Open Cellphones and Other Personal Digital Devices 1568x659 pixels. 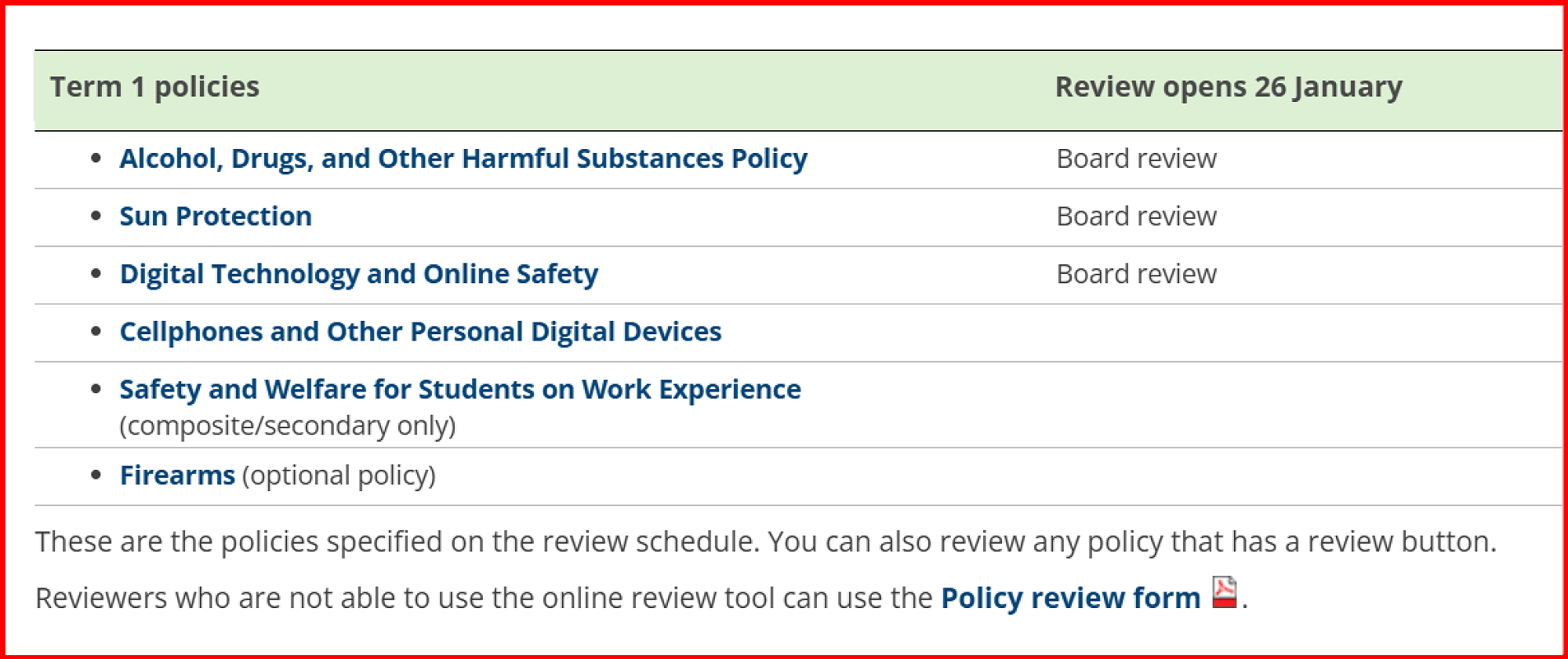coord(420,332)
